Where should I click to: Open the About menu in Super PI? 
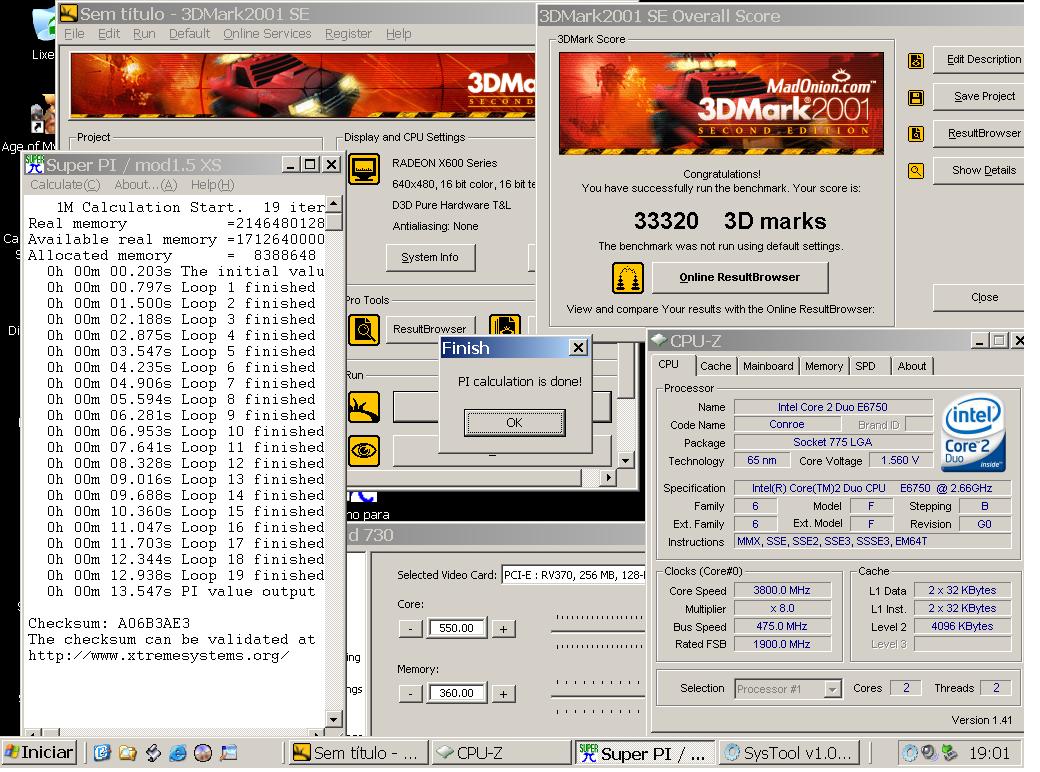[x=146, y=185]
